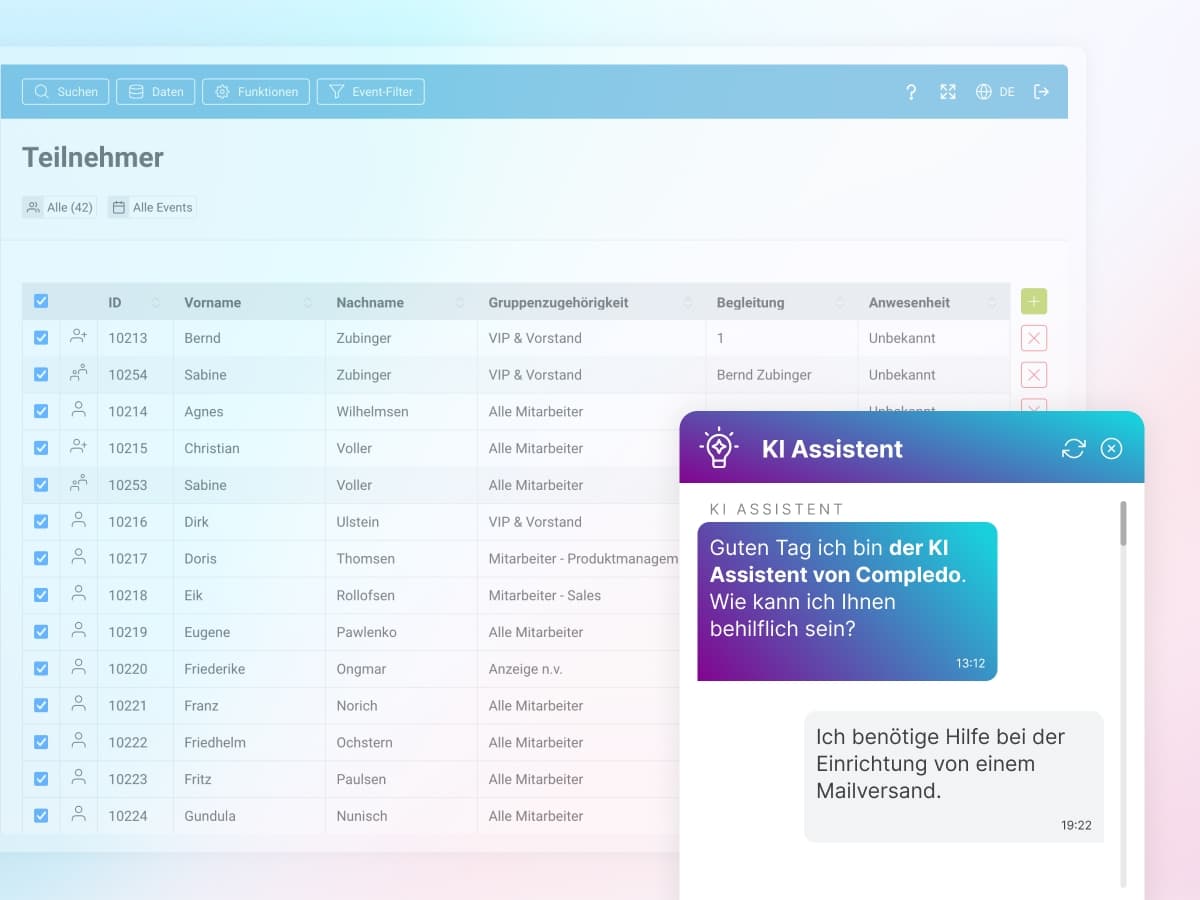Click the Teilnehmer page heading
This screenshot has height=900, width=1200.
[93, 157]
